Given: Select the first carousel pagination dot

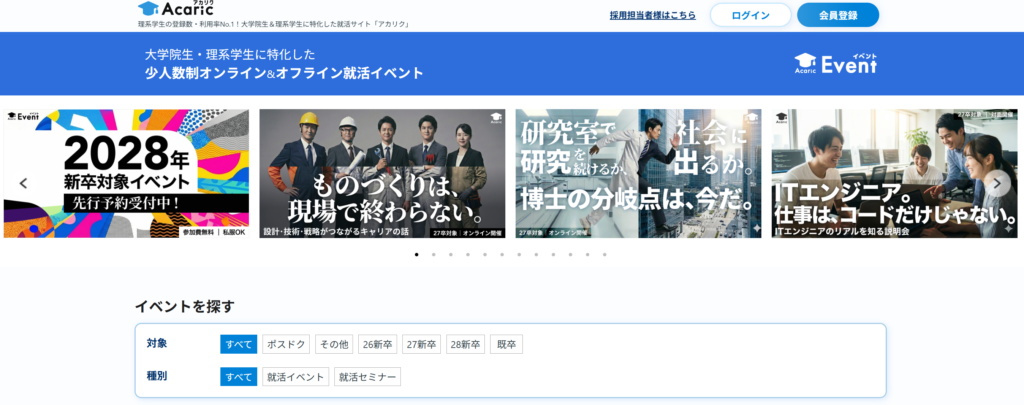Looking at the screenshot, I should click(416, 254).
